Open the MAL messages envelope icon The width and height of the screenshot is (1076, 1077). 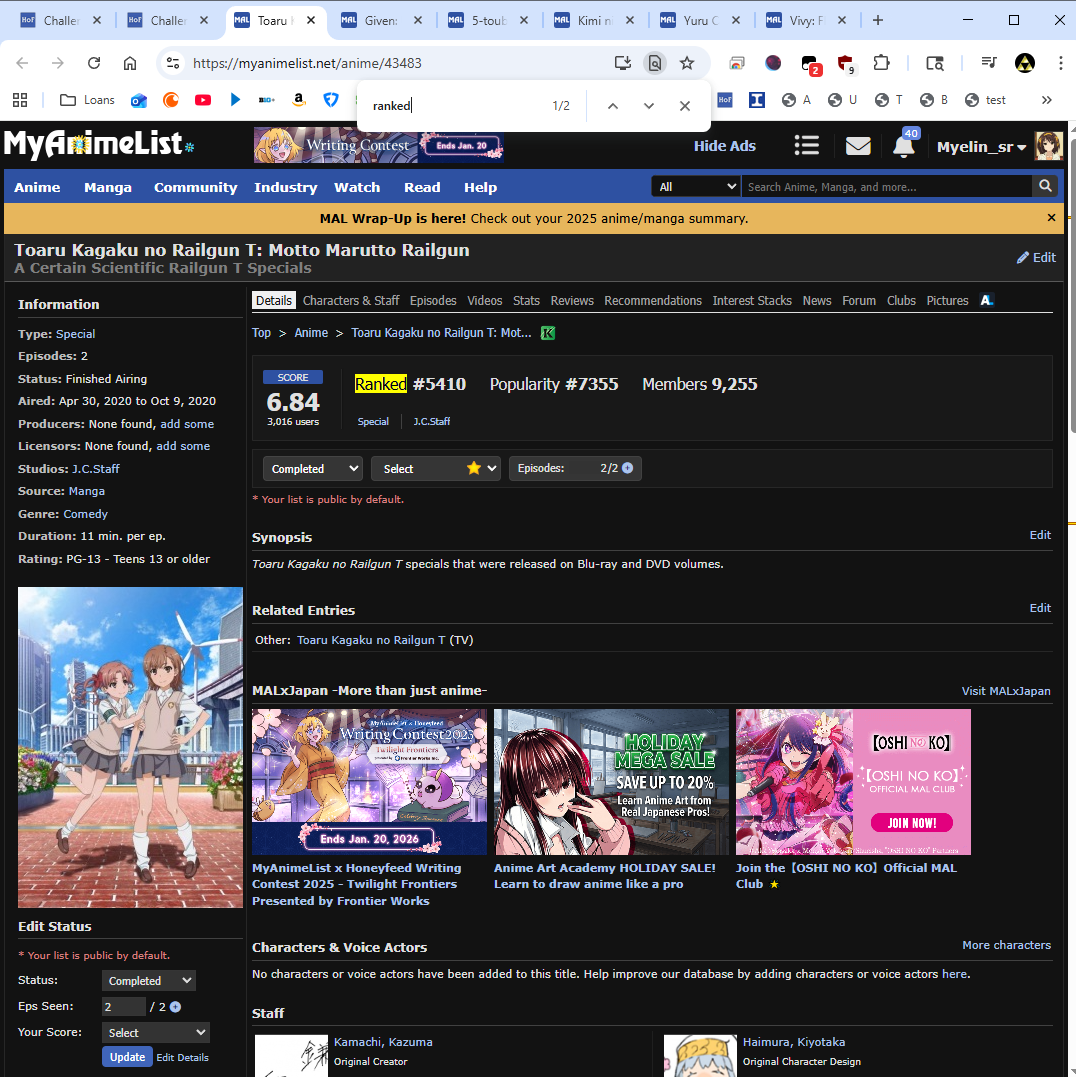click(x=858, y=146)
